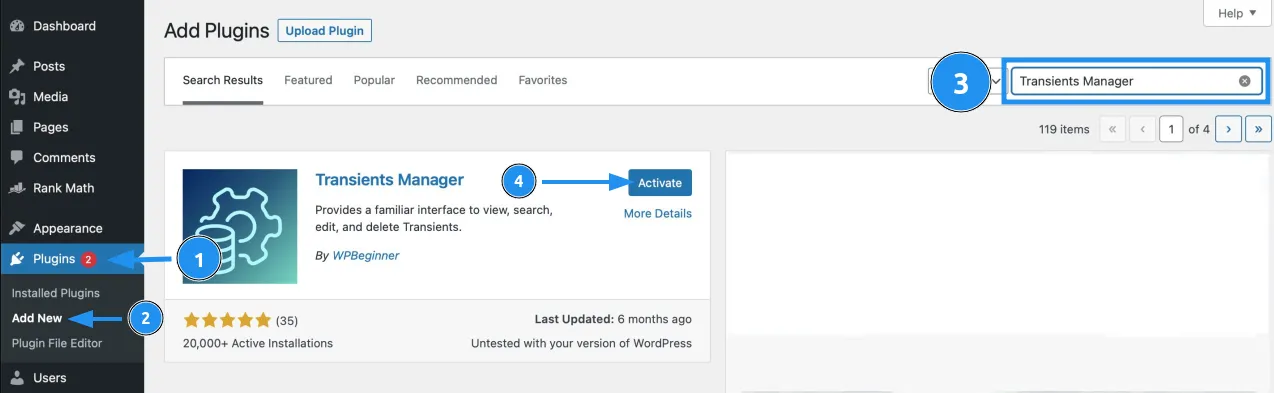Click the Upload Plugin button

(x=325, y=31)
